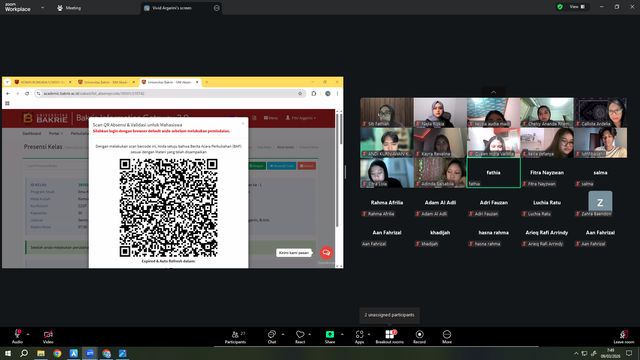Click red chat bubble in shared screen

point(326,253)
